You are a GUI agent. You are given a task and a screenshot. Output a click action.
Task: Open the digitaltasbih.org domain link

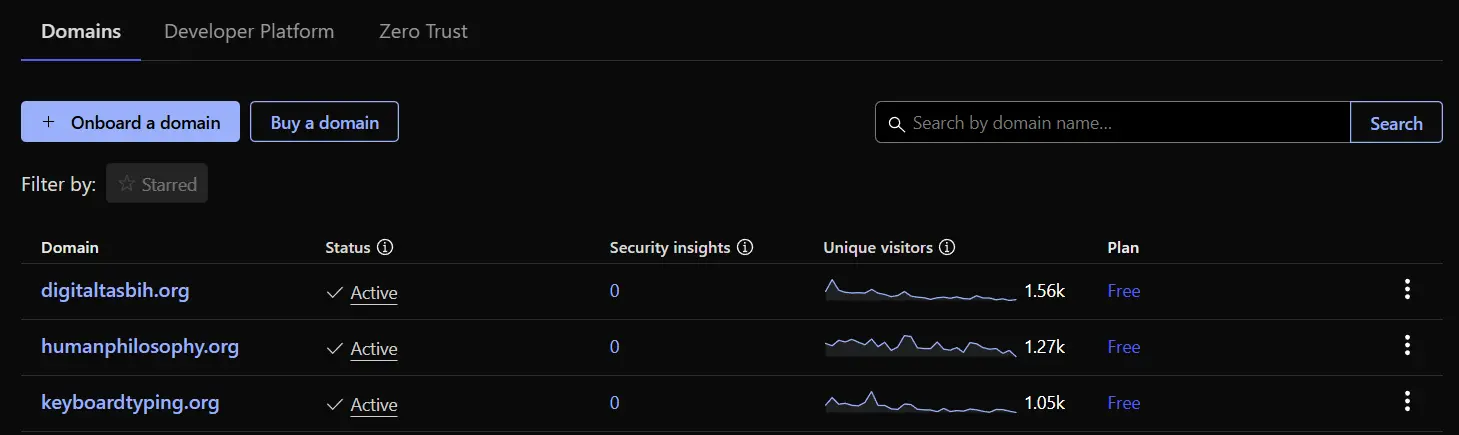[x=115, y=291]
